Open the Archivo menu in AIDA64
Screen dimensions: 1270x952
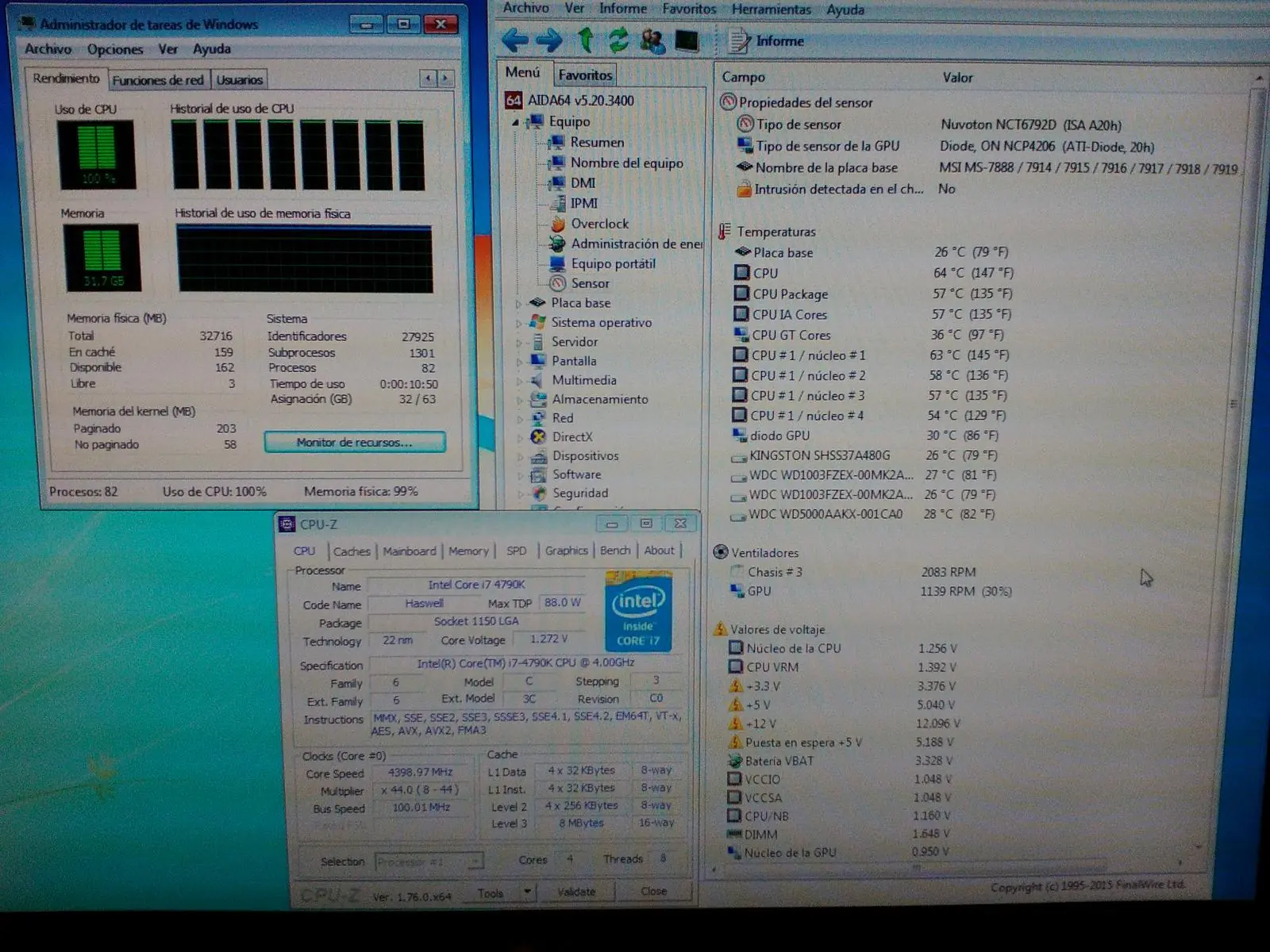point(525,8)
